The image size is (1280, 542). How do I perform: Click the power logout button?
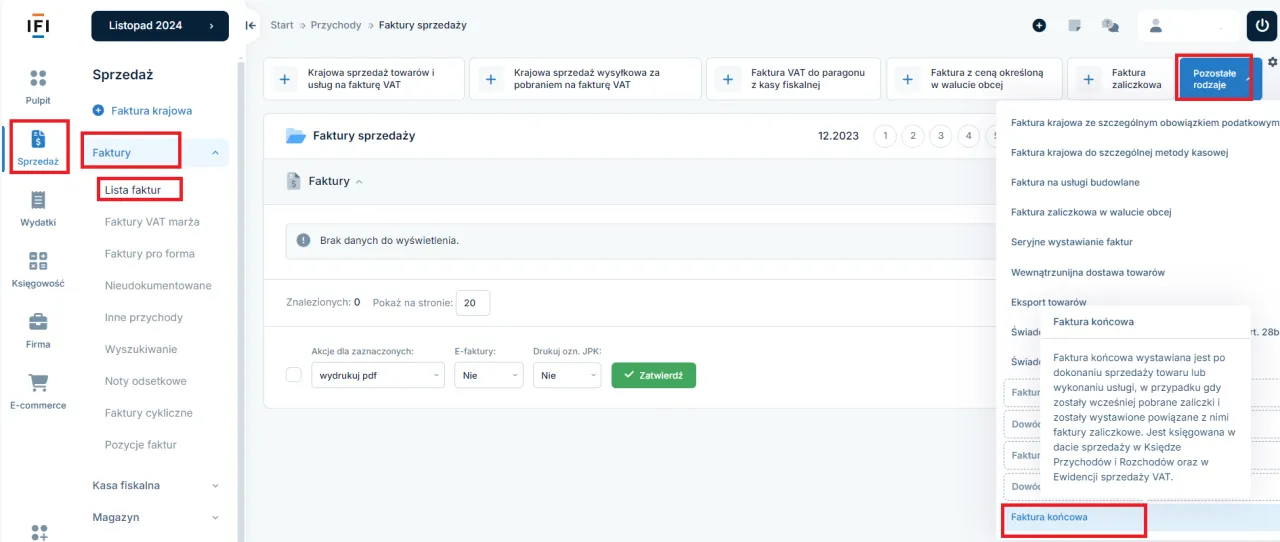pos(1261,26)
